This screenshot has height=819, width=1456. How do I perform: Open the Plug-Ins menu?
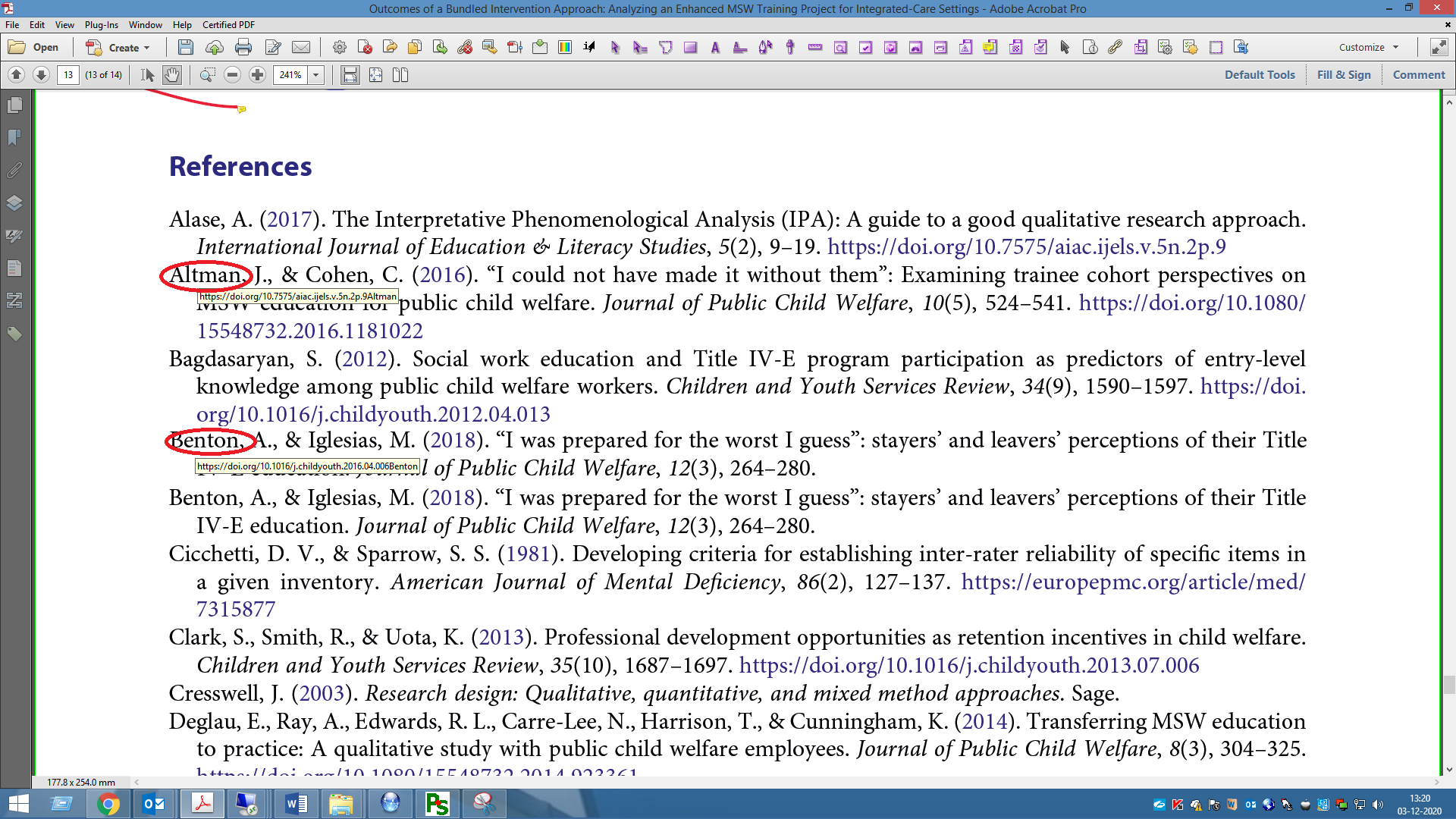[101, 25]
